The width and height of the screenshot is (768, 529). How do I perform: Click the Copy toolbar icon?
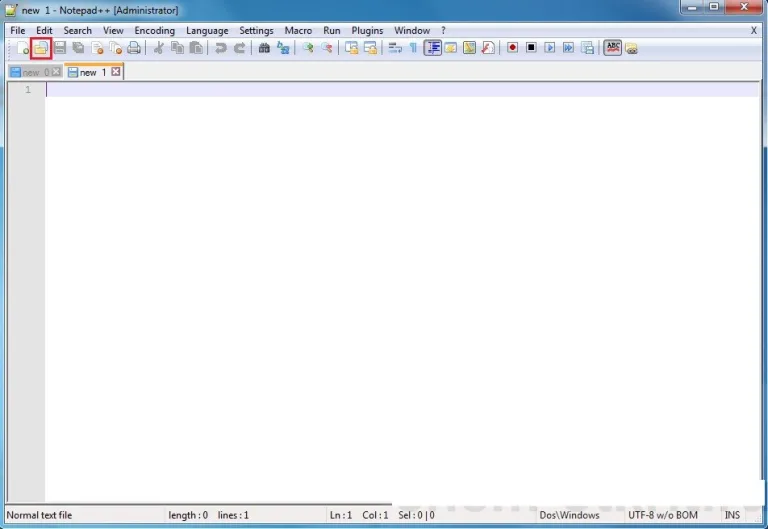177,48
